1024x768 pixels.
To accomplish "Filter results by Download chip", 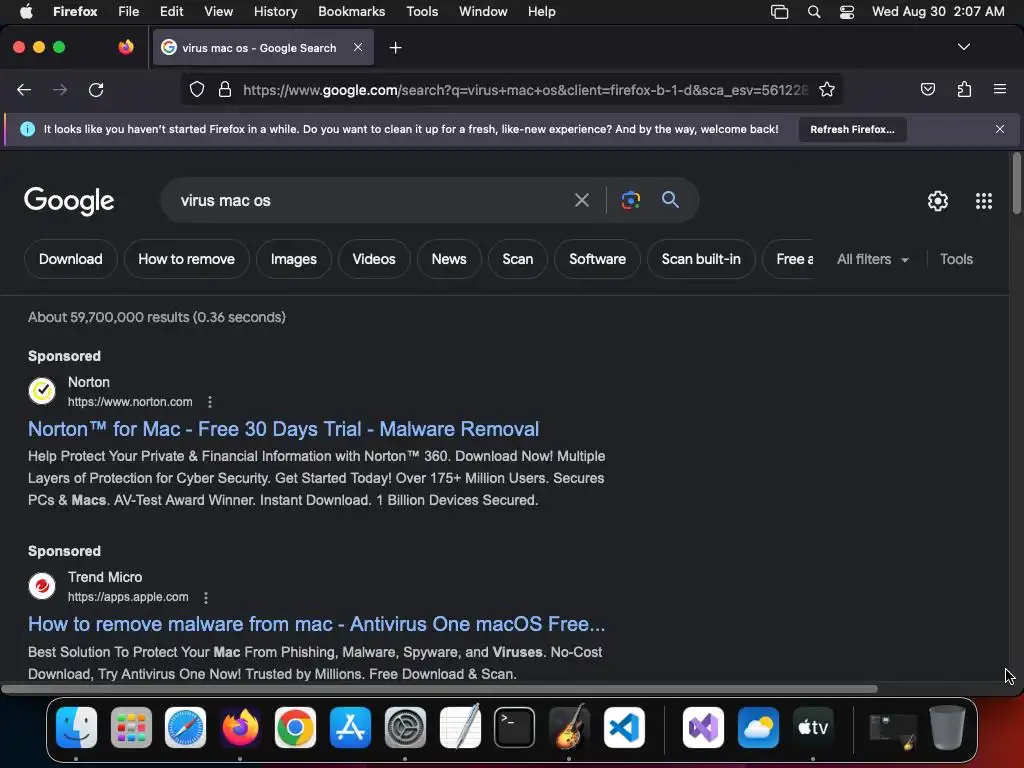I will point(71,259).
